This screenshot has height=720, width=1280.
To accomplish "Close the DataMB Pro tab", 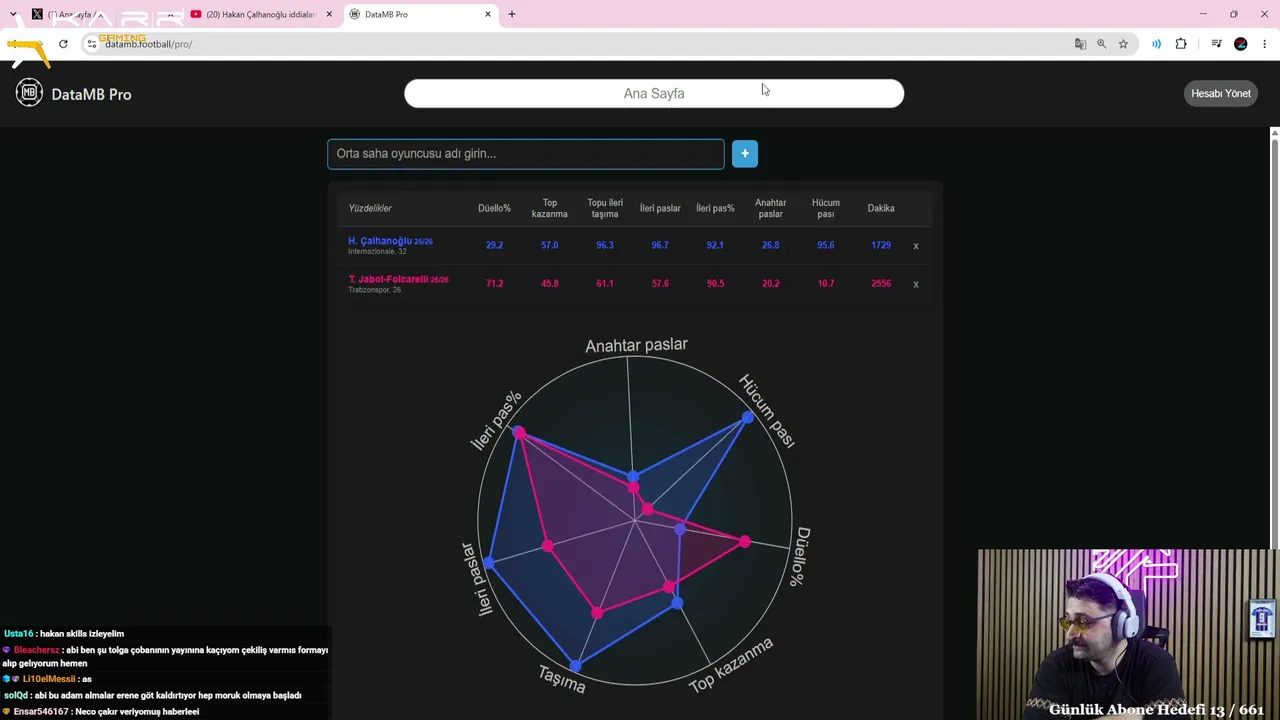I will click(488, 14).
